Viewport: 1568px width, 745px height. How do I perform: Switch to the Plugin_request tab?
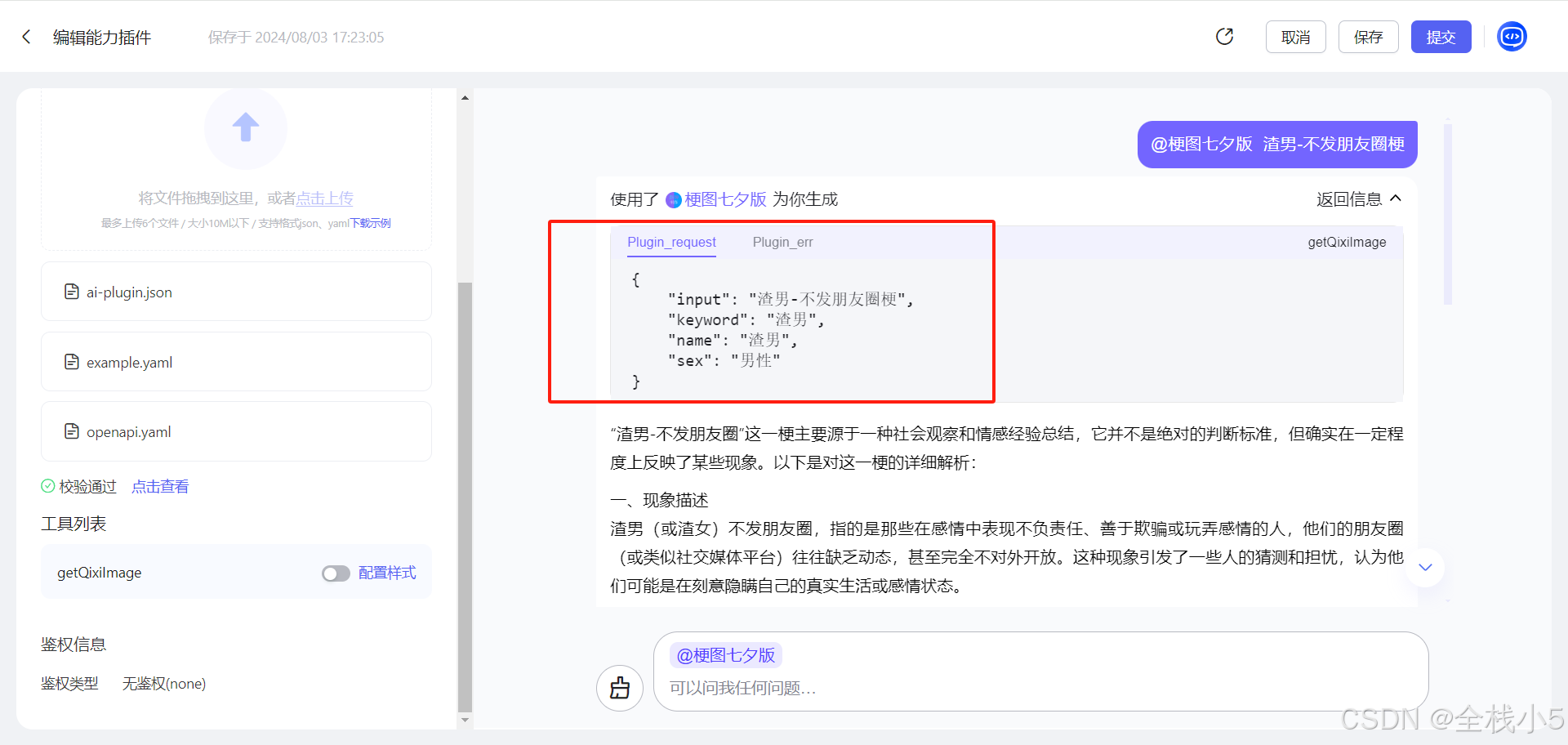[x=671, y=243]
